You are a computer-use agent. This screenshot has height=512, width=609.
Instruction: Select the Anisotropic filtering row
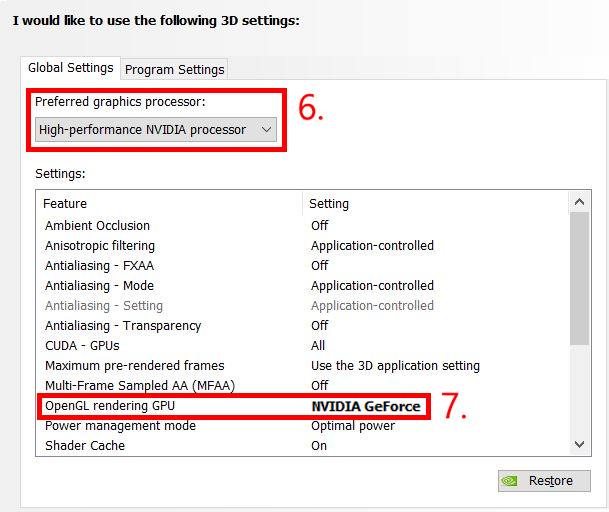click(x=303, y=246)
